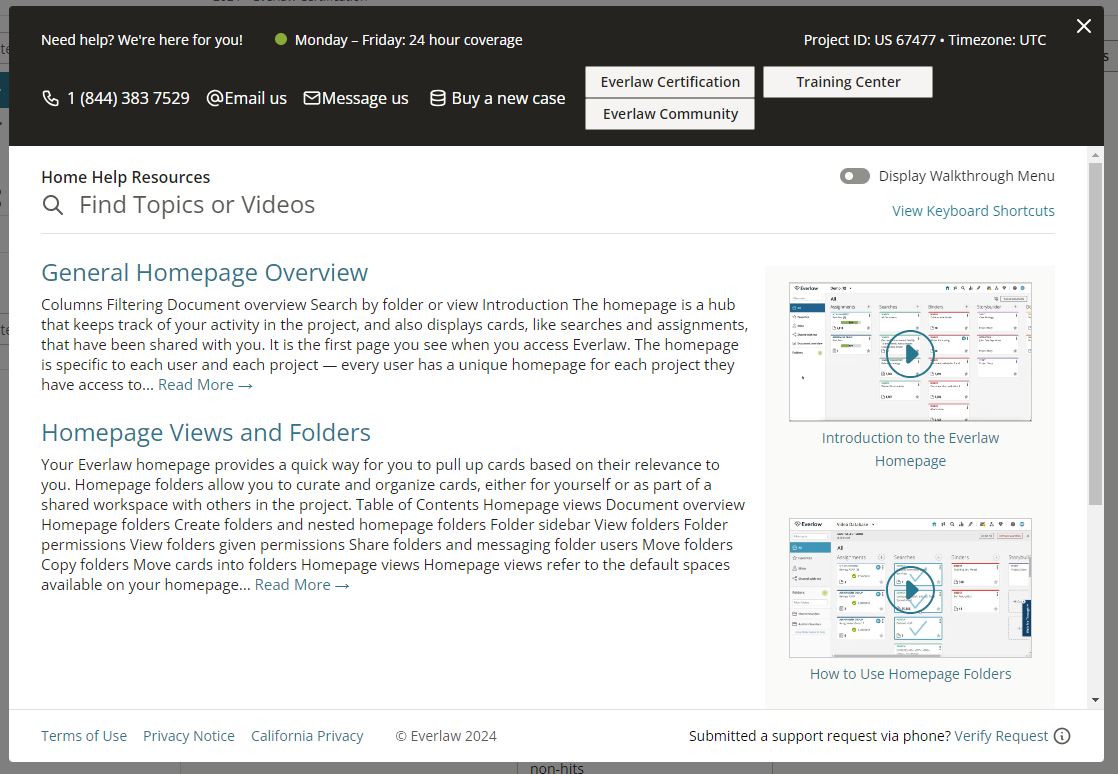The height and width of the screenshot is (774, 1118).
Task: Open the Homepage Views and Folders article
Action: [206, 433]
